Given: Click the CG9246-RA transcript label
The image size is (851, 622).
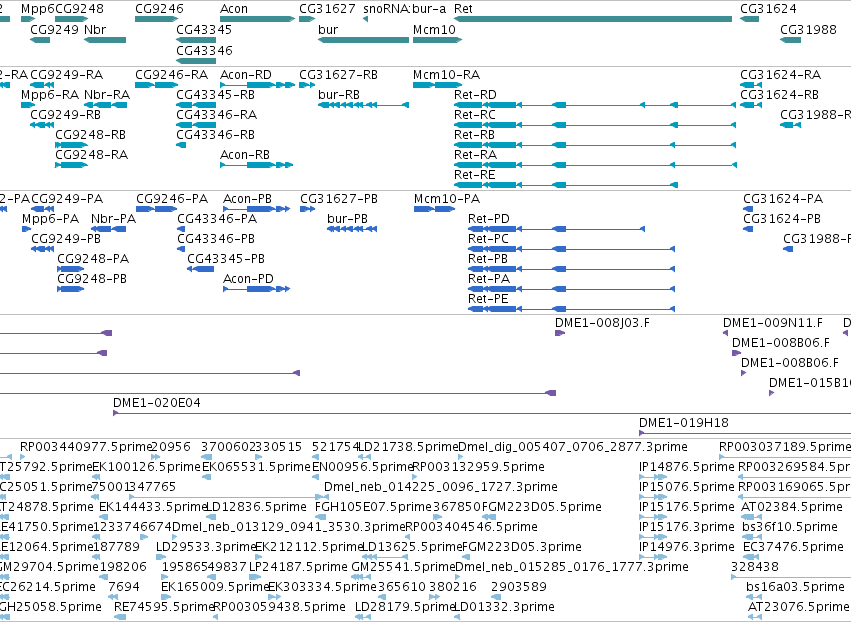Looking at the screenshot, I should pyautogui.click(x=172, y=75).
